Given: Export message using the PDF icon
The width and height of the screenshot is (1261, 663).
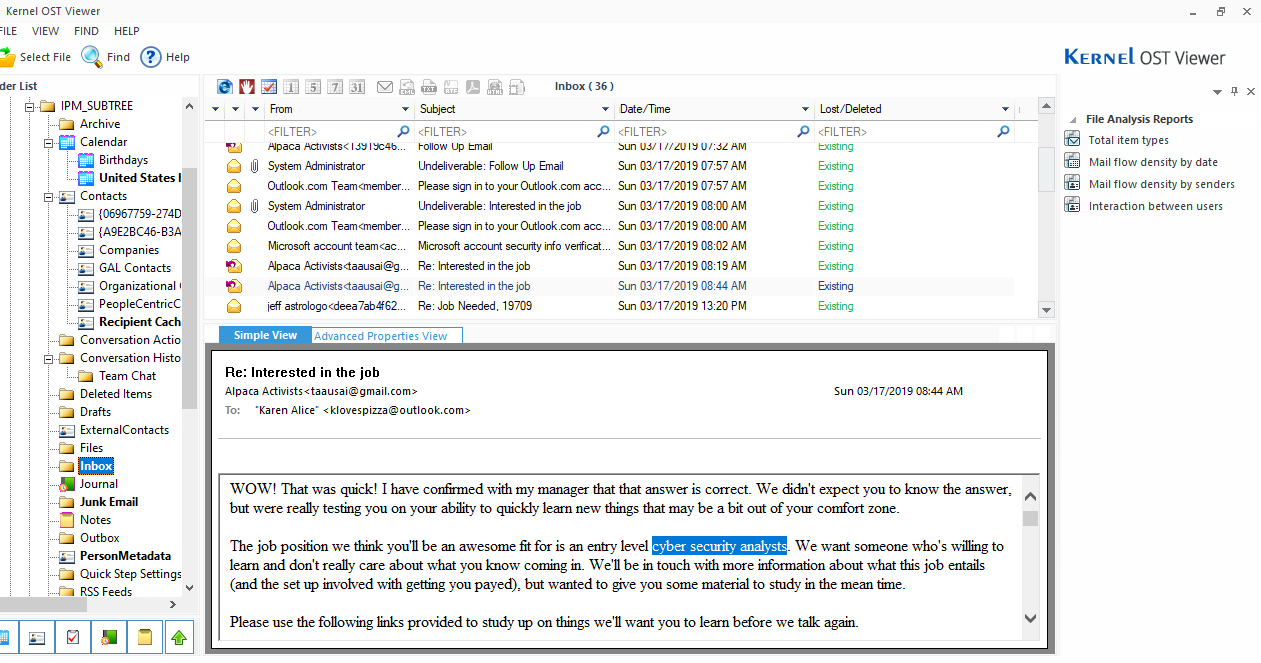Looking at the screenshot, I should coord(472,87).
